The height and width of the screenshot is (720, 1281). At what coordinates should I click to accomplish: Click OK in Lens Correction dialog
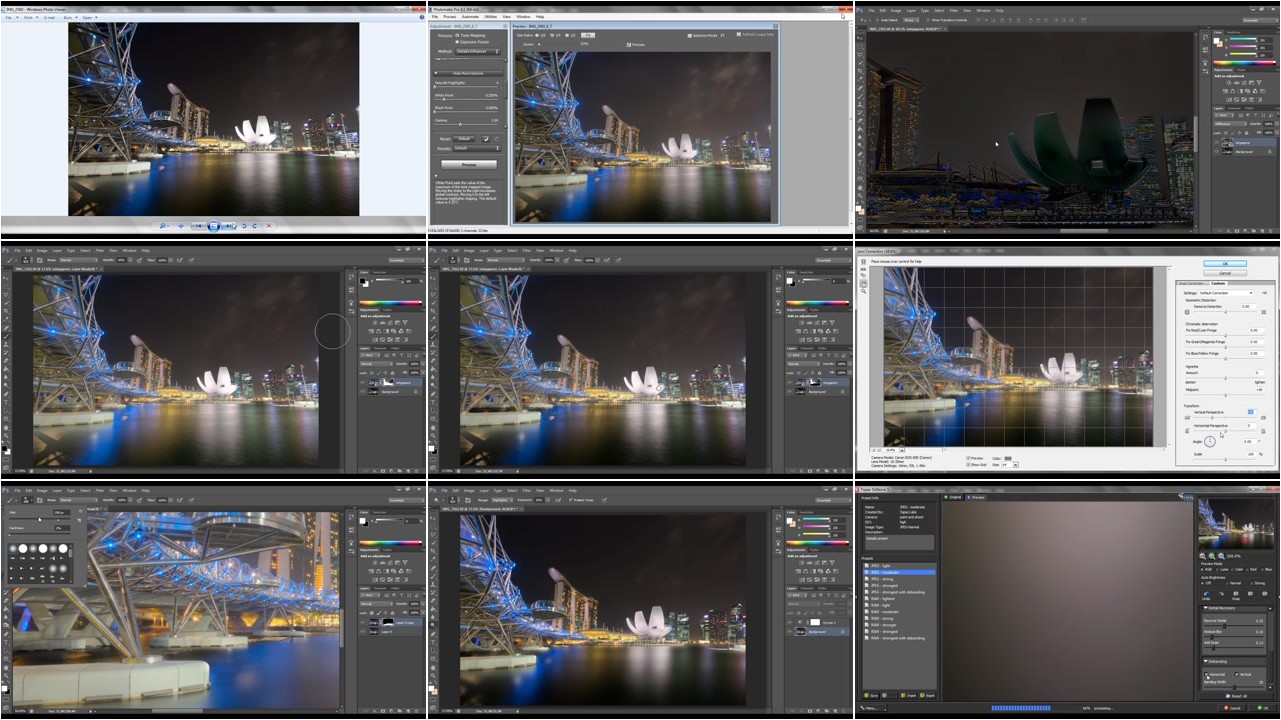[1225, 263]
